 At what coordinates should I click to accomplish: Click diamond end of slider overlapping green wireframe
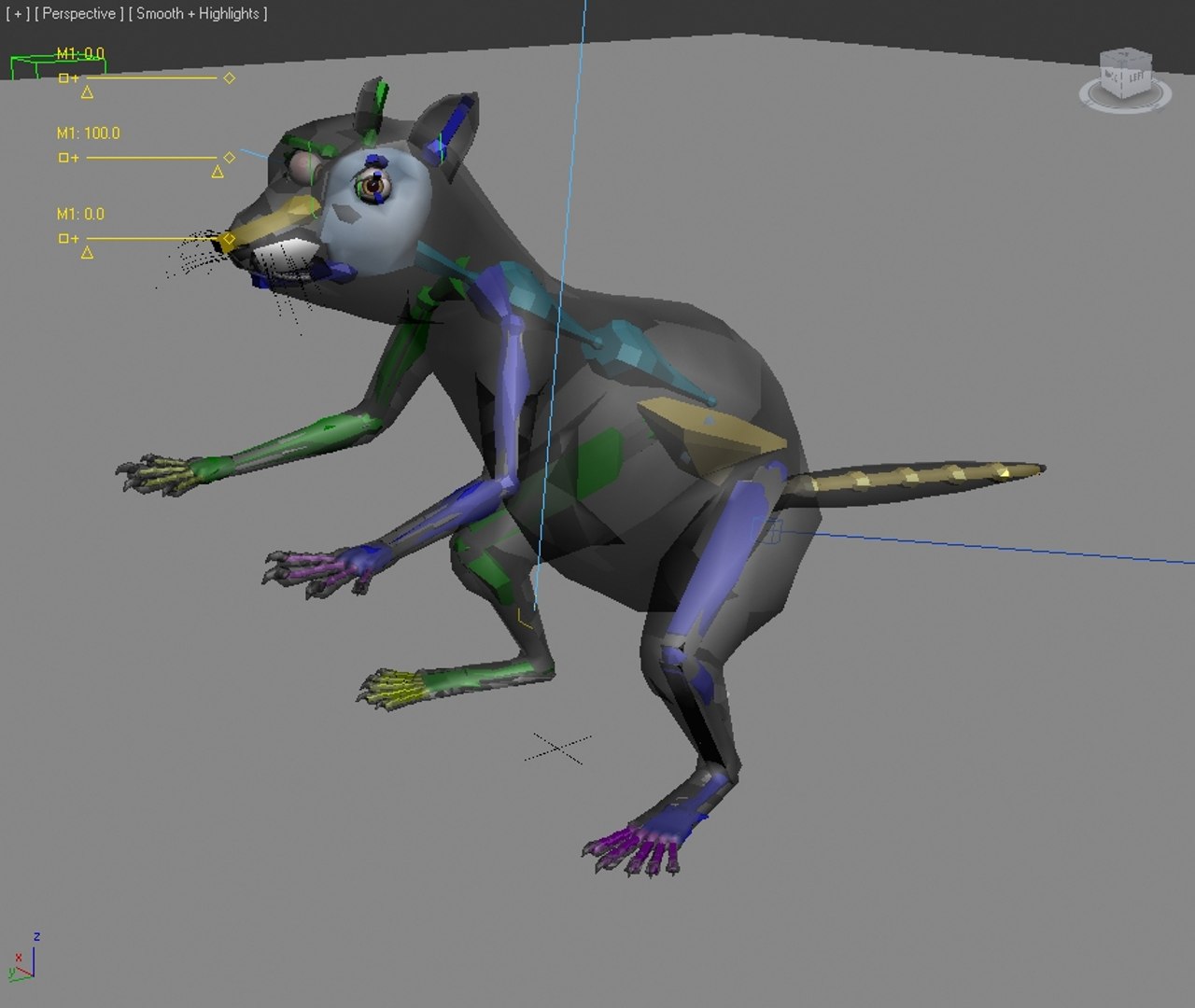click(230, 78)
